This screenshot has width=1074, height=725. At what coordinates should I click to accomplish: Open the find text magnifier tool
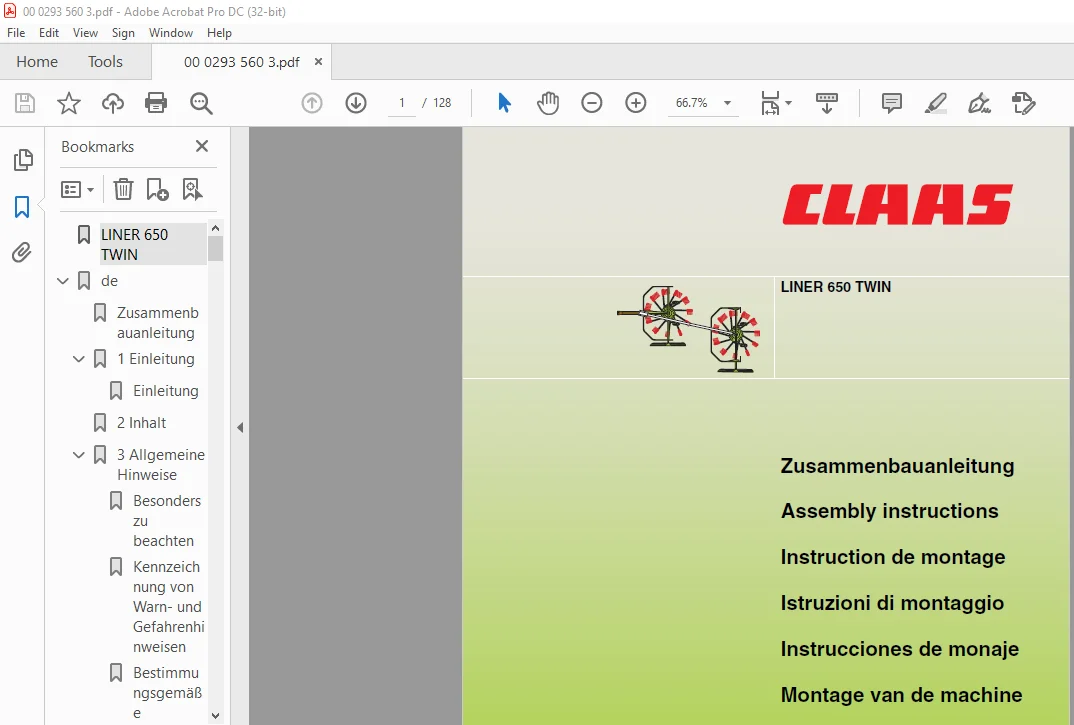click(201, 103)
